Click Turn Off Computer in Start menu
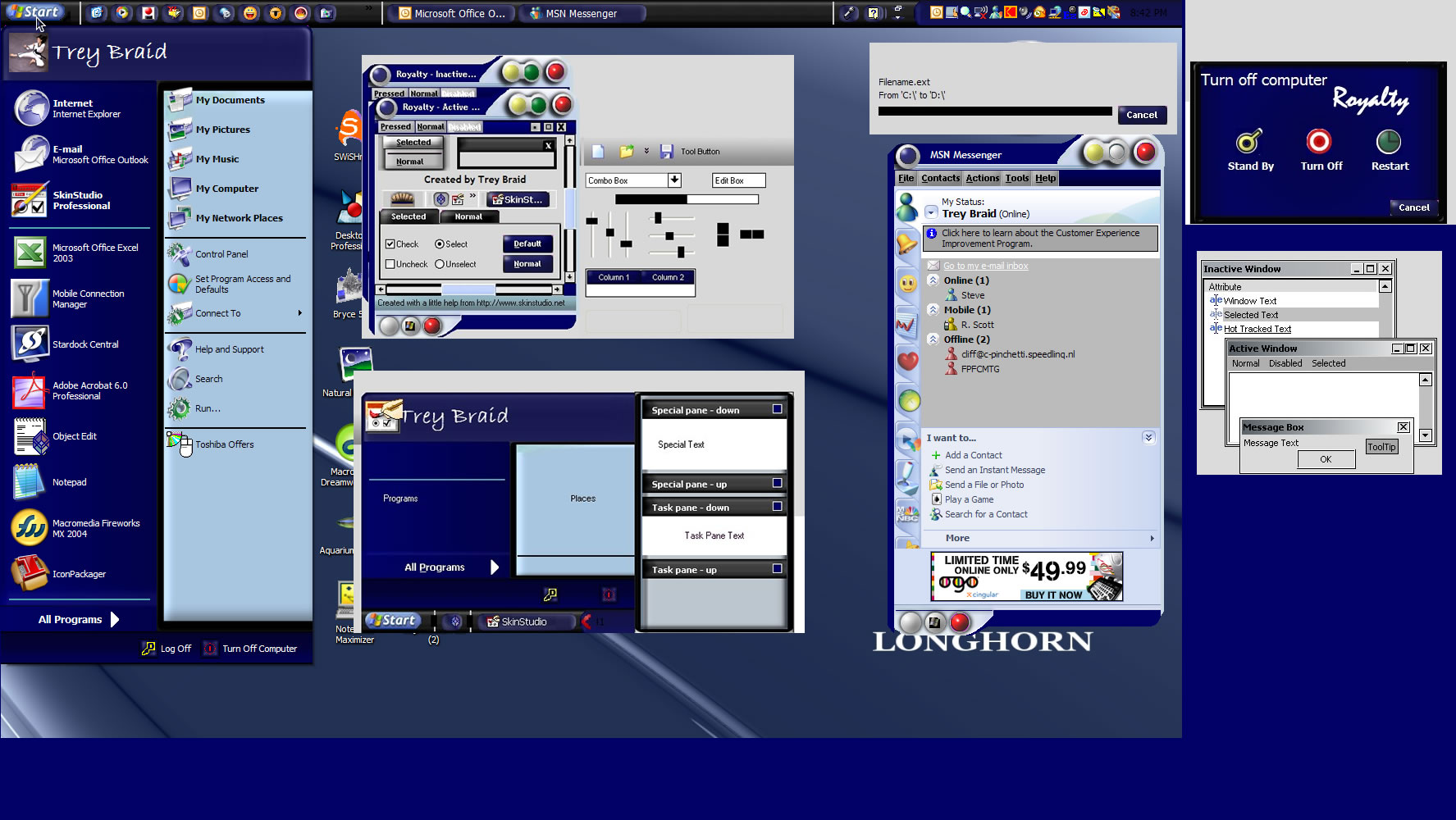This screenshot has height=820, width=1456. click(x=250, y=649)
